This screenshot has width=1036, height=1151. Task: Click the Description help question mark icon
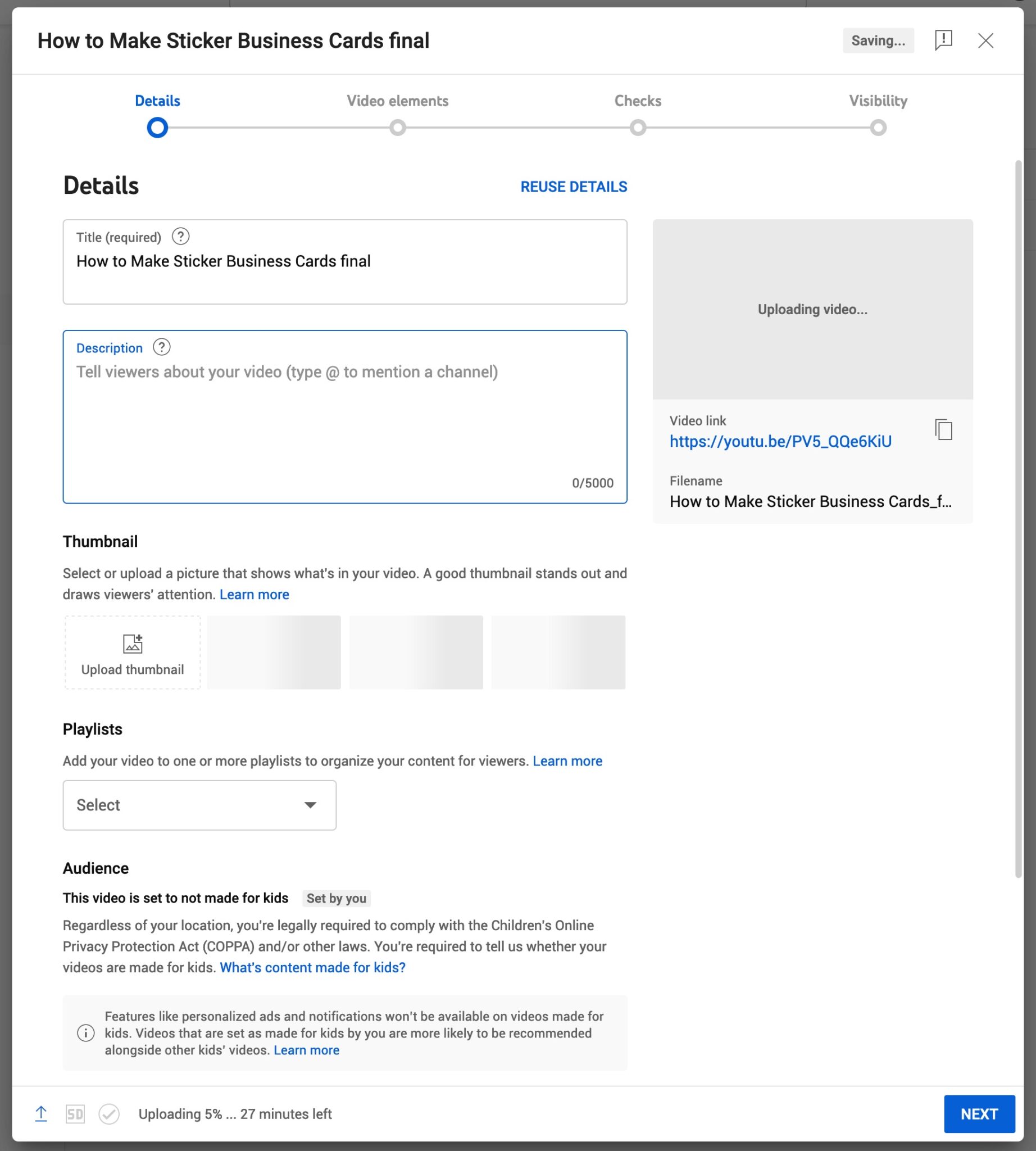click(162, 346)
